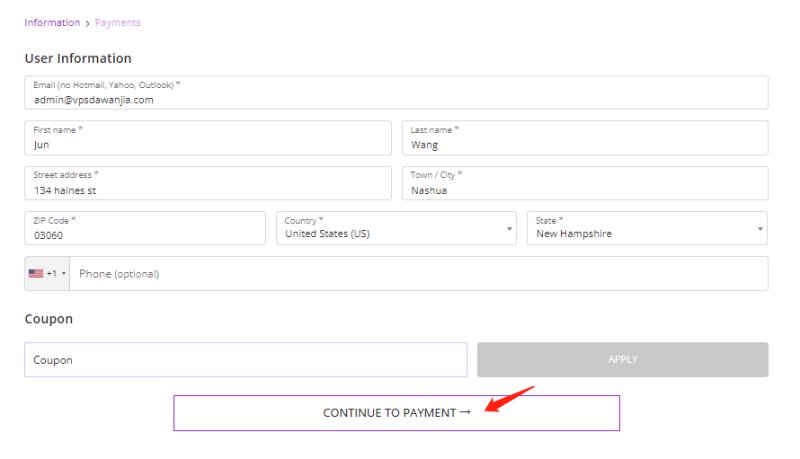Expand the Country dropdown showing United States (US)
This screenshot has height=459, width=800.
pos(396,228)
